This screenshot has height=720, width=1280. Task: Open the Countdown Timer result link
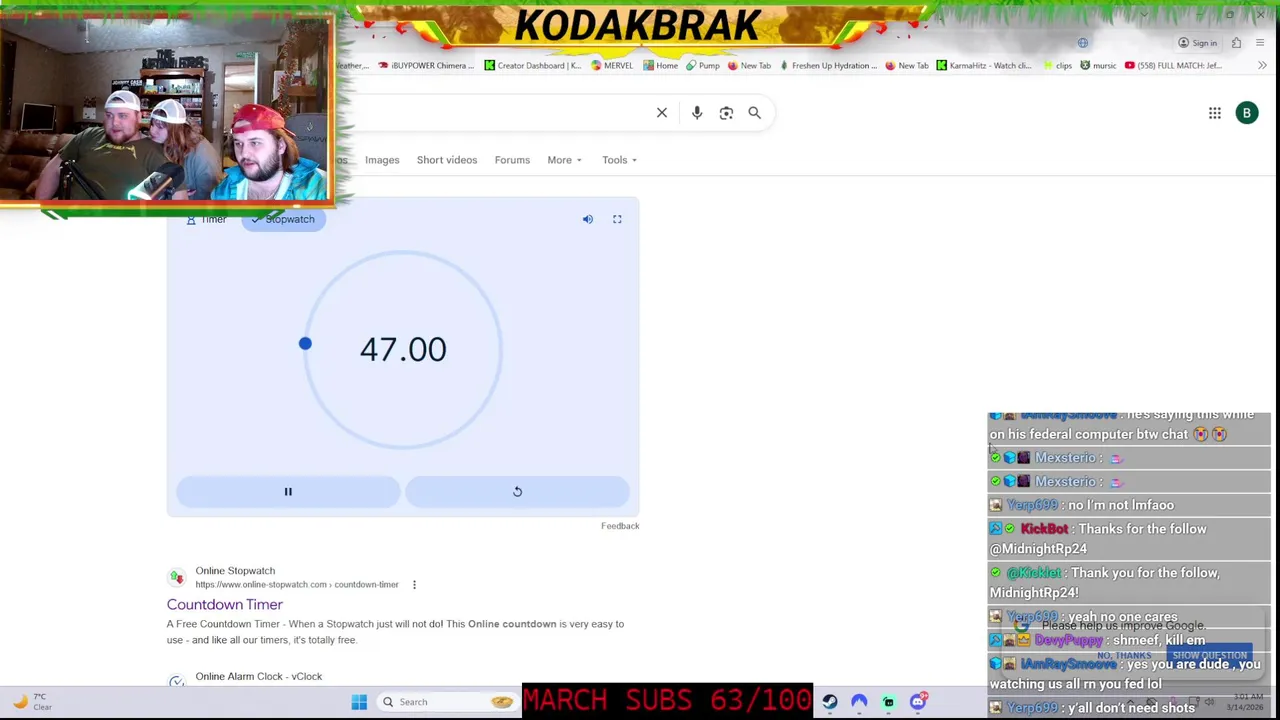[x=225, y=604]
